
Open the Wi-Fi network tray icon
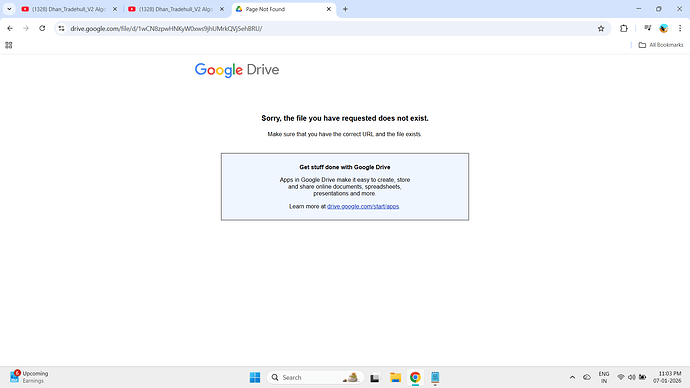click(621, 377)
